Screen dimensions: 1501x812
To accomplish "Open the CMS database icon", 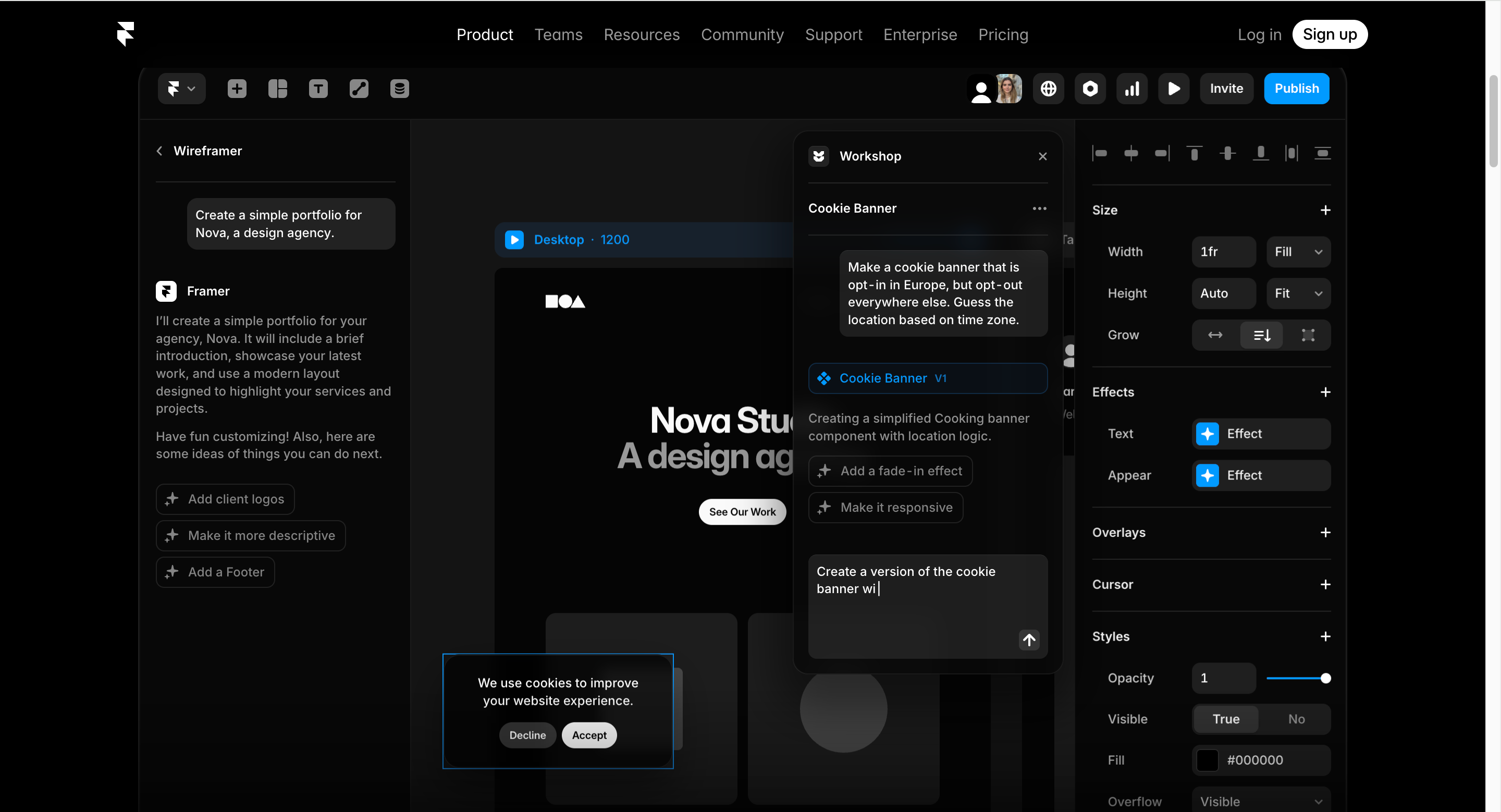I will click(x=399, y=89).
